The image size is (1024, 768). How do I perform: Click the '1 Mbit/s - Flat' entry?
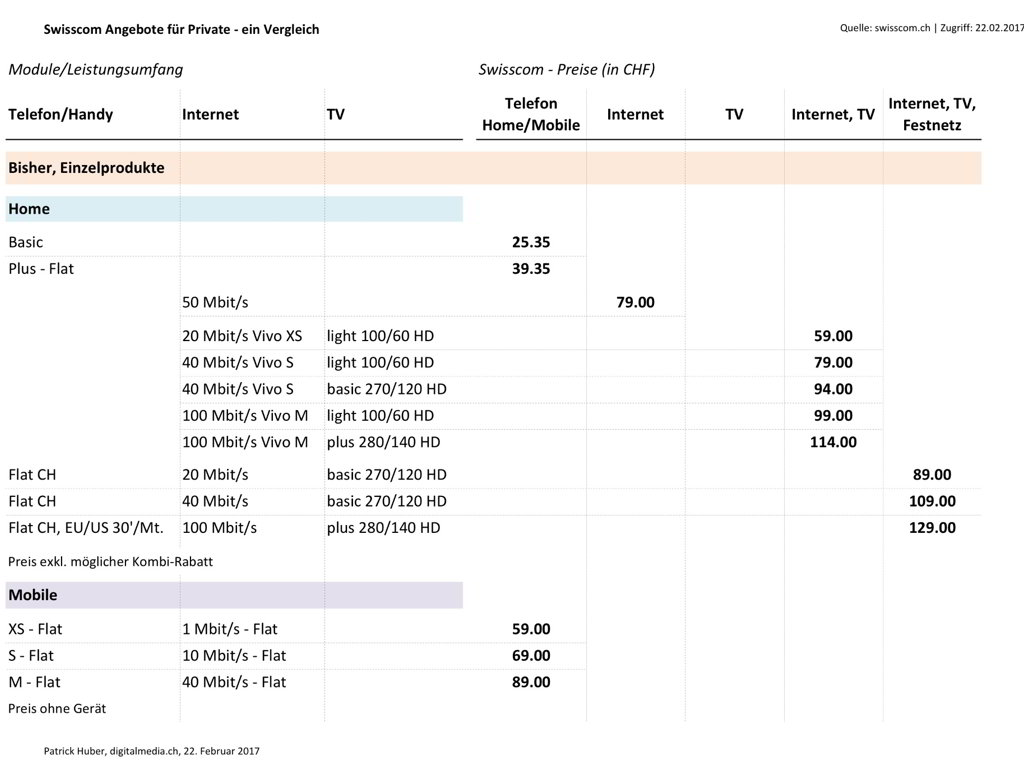tap(229, 630)
